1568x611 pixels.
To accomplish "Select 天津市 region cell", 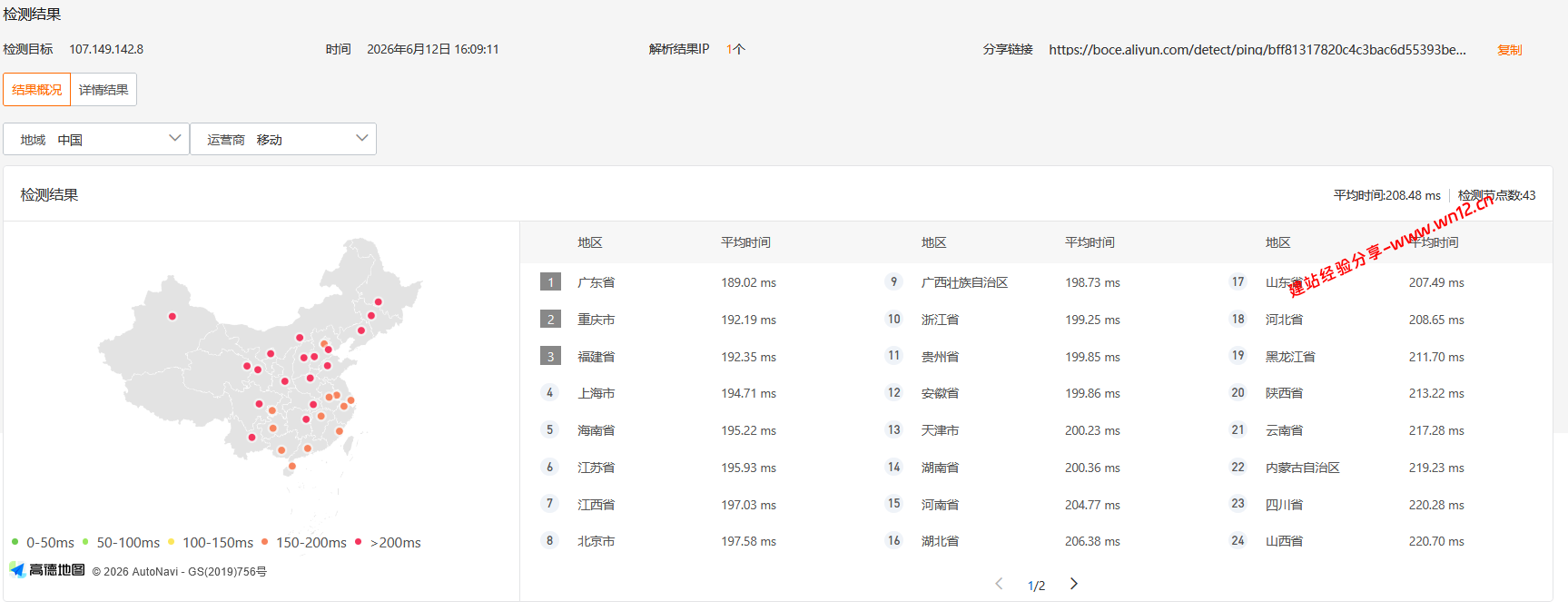I will tap(940, 430).
